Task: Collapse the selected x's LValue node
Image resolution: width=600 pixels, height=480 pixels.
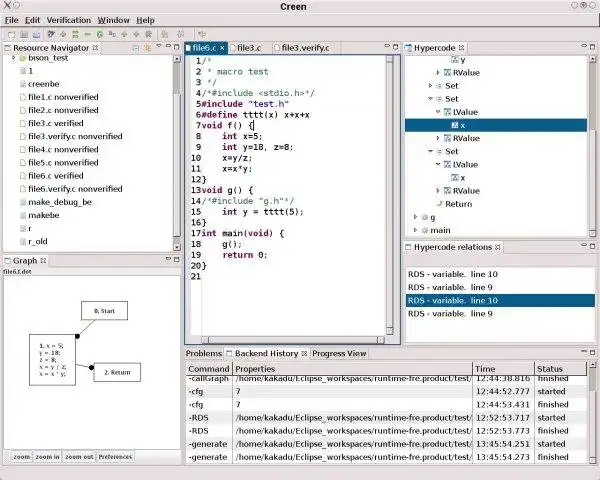Action: (438, 112)
